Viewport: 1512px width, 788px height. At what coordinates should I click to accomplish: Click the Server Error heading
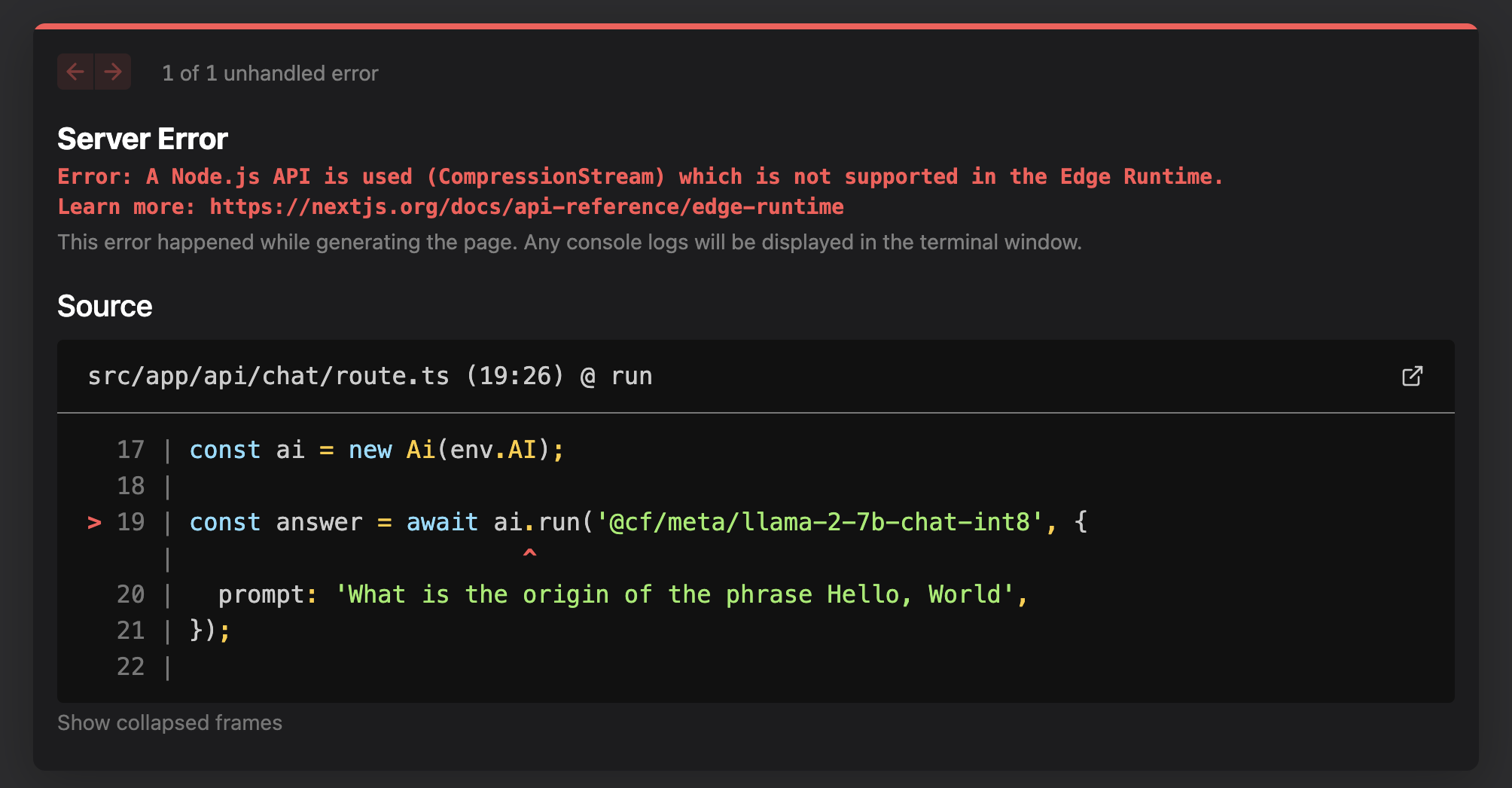tap(142, 139)
